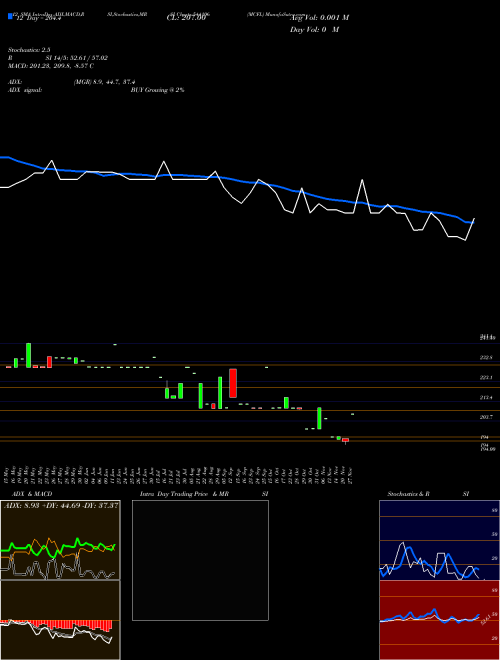Click the 'ADX & MACD' panel title
Screen dimensions: 500x660
pyautogui.click(x=32, y=494)
